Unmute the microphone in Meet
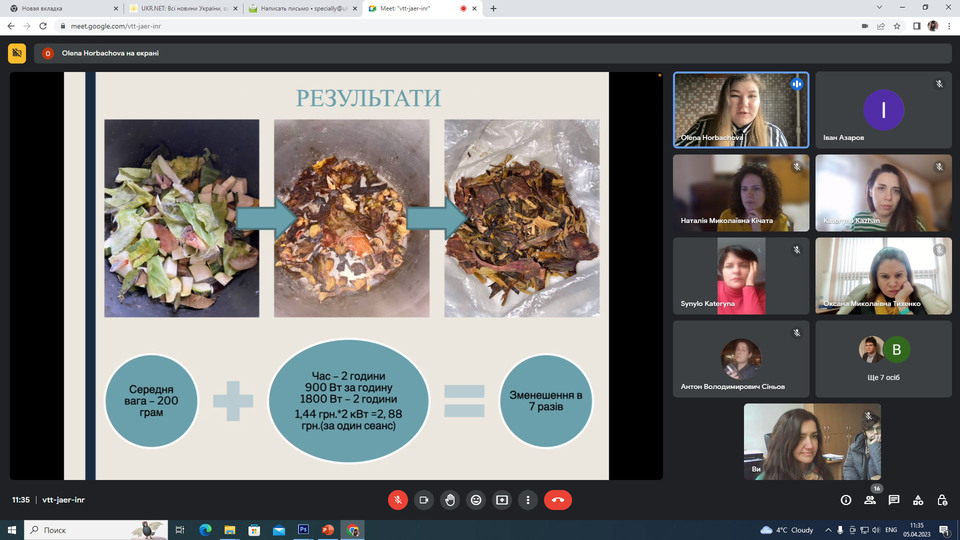 click(x=398, y=500)
